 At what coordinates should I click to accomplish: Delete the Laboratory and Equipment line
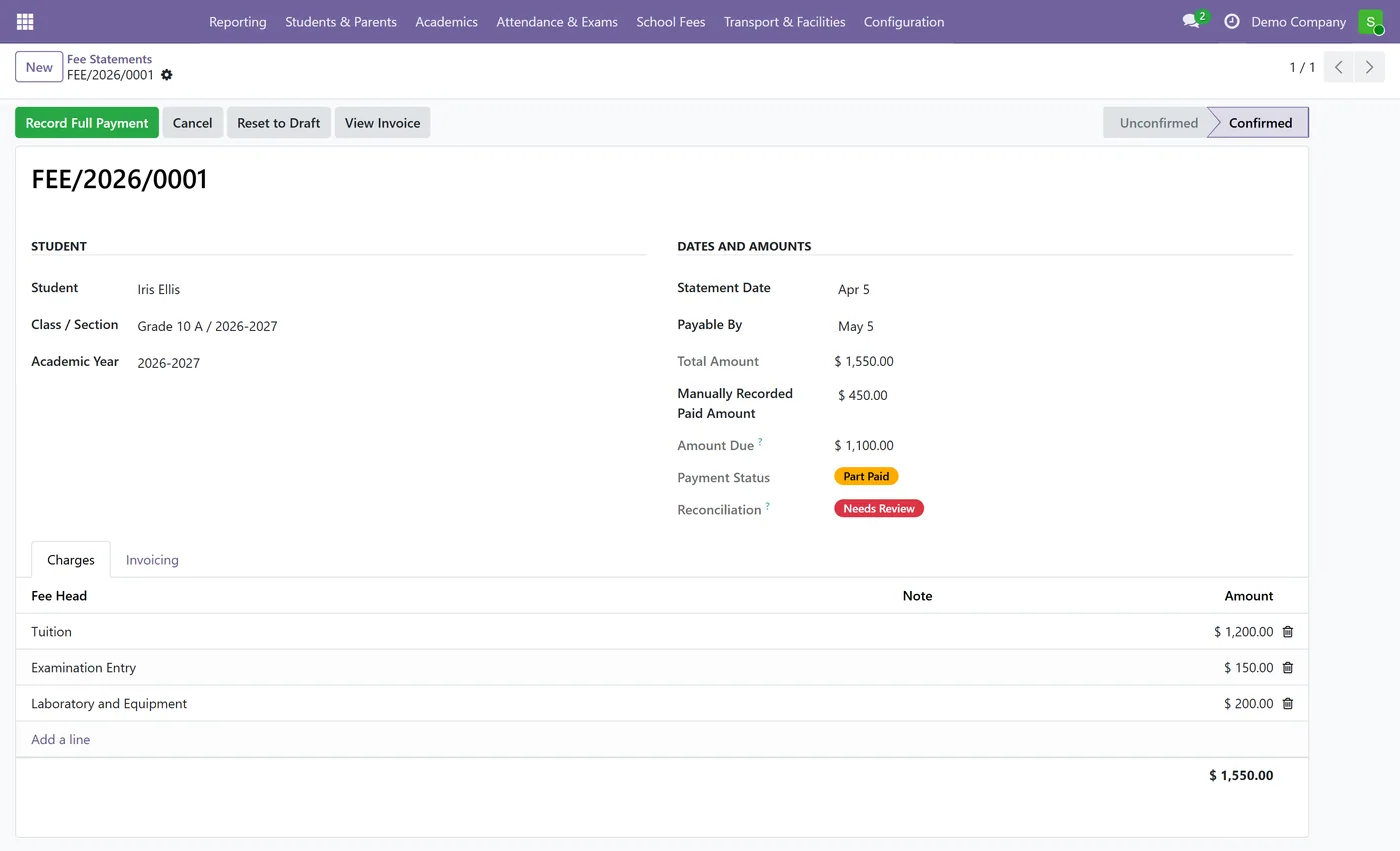1288,704
